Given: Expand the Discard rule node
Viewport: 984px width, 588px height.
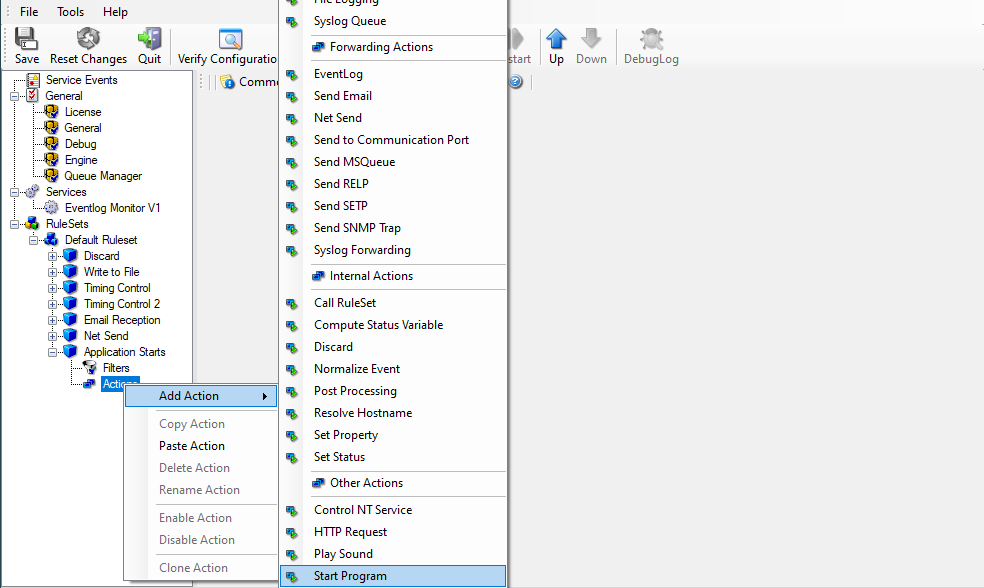Looking at the screenshot, I should [53, 256].
